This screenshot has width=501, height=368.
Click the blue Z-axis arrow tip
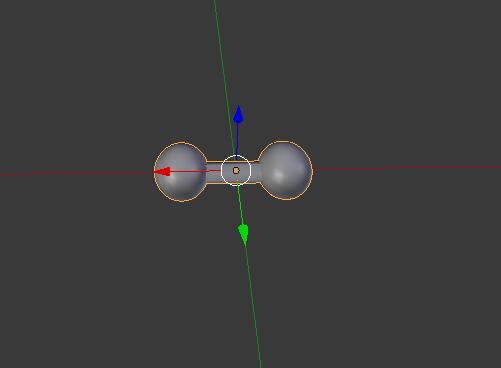[238, 114]
